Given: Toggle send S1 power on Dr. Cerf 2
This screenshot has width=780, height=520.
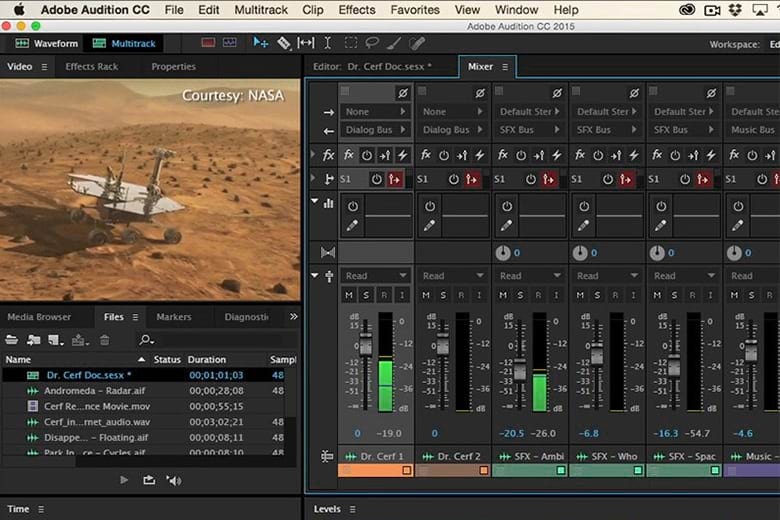Looking at the screenshot, I should (x=454, y=179).
